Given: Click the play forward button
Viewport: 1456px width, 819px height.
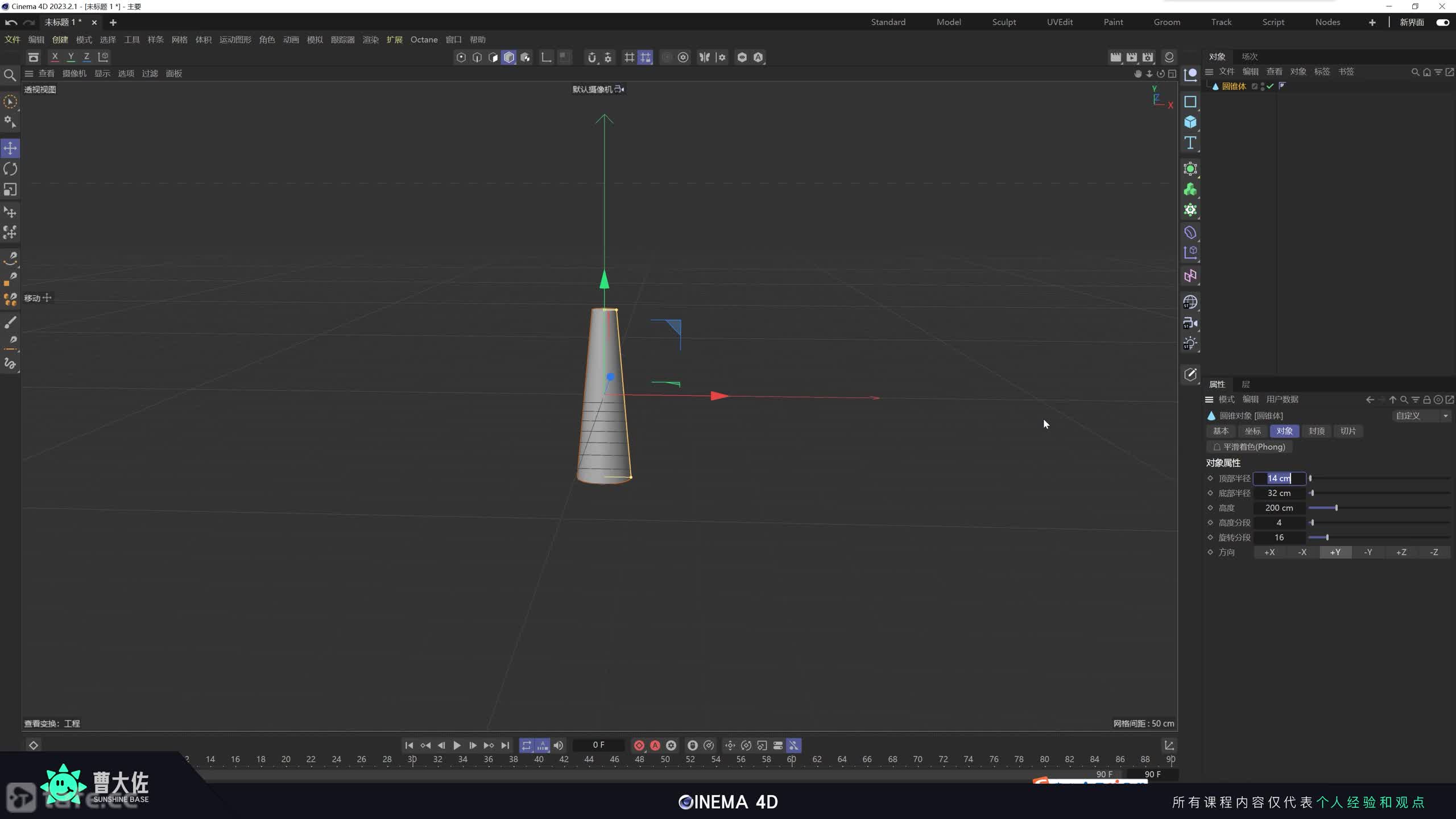Looking at the screenshot, I should tap(457, 745).
